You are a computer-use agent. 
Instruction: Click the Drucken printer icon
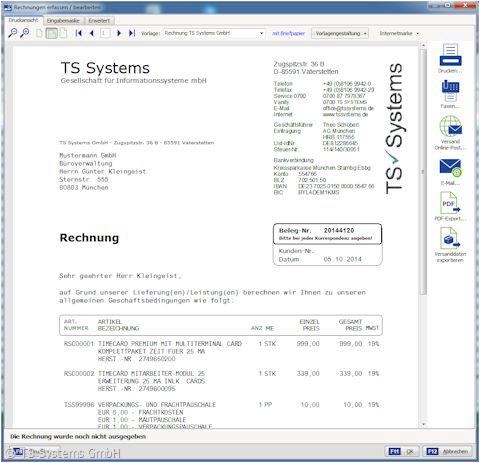coord(450,56)
